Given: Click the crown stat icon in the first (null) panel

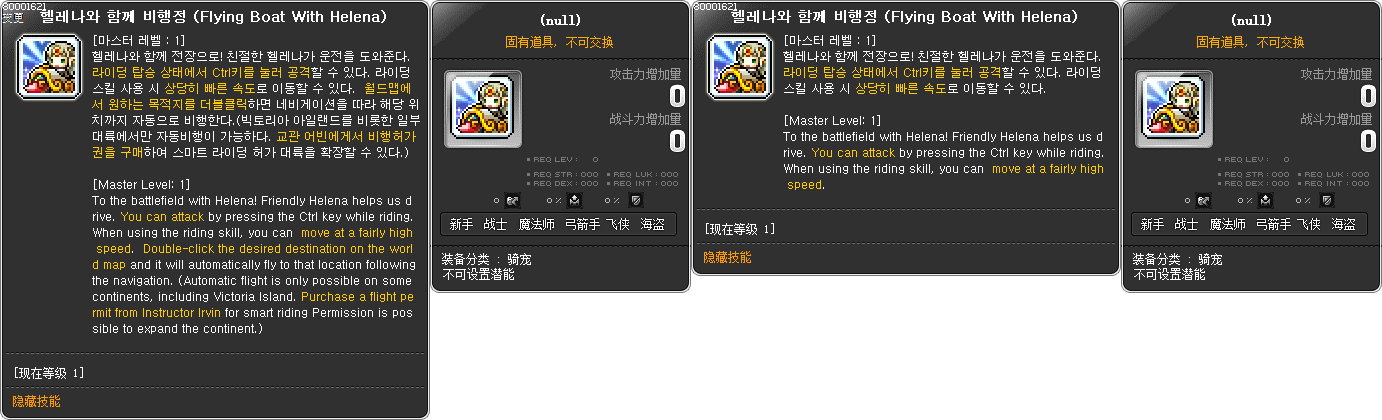Looking at the screenshot, I should click(573, 201).
